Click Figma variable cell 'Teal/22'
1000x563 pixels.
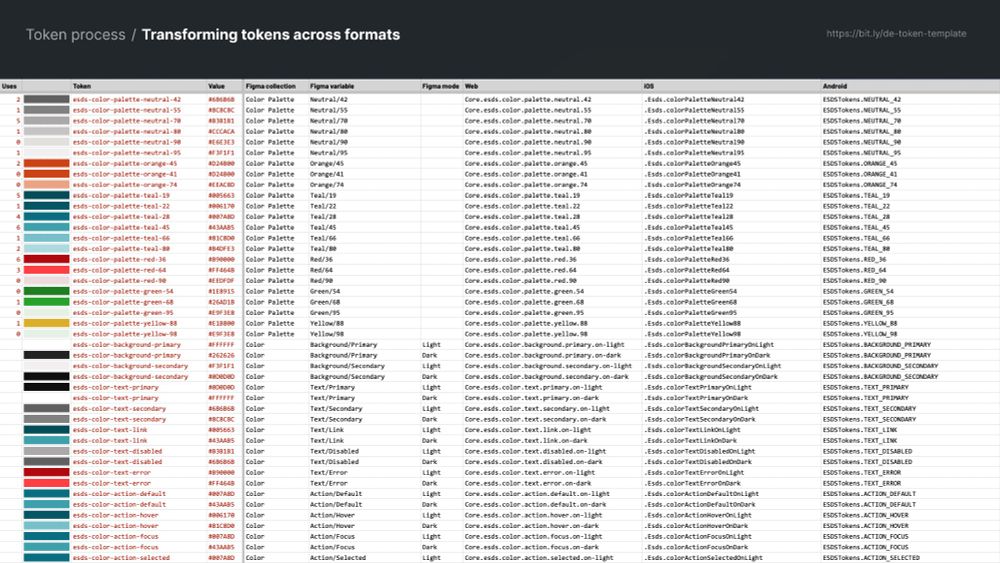323,206
